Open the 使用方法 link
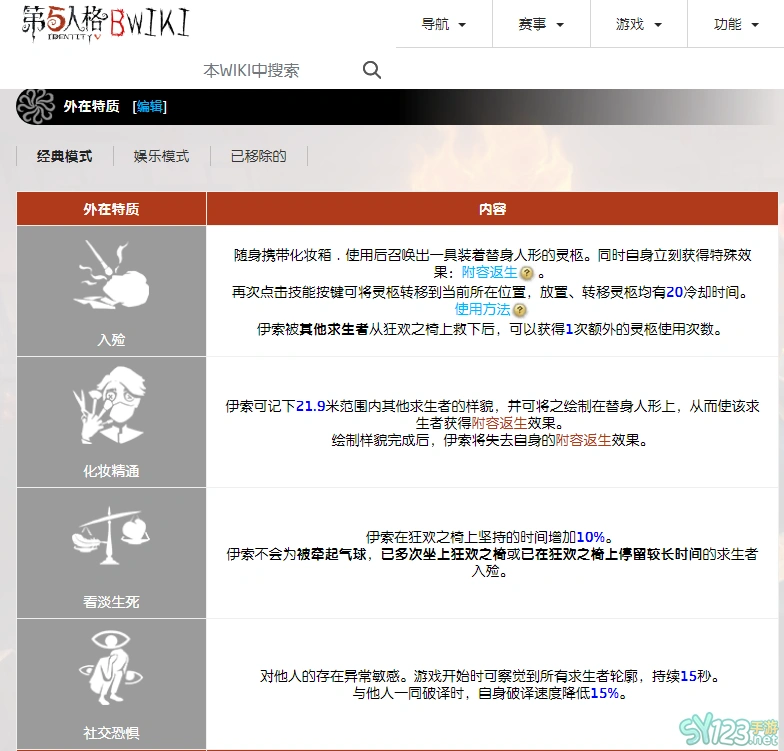The width and height of the screenshot is (784, 751). [x=482, y=310]
